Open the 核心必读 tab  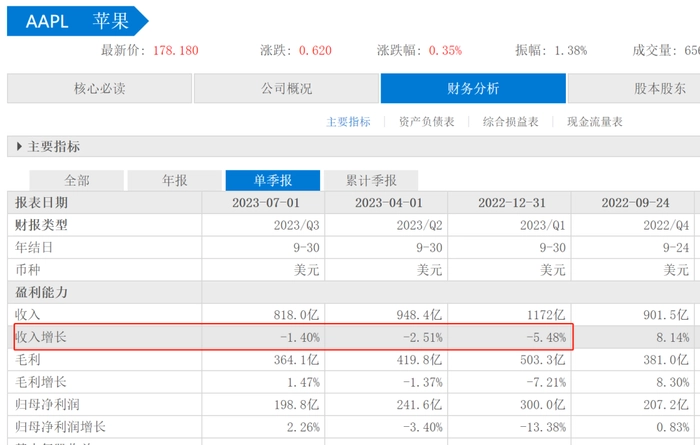(98, 88)
